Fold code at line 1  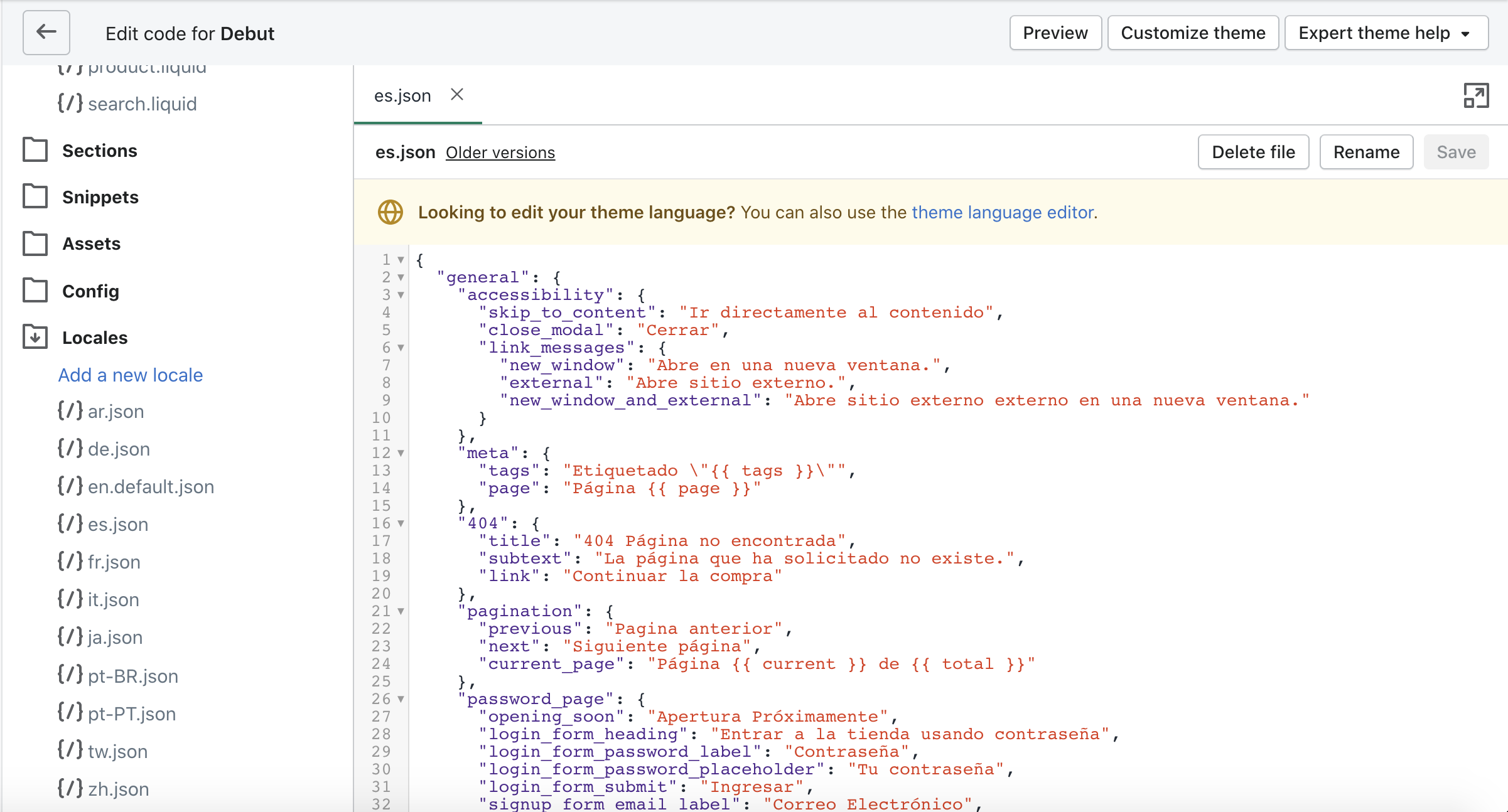(401, 260)
